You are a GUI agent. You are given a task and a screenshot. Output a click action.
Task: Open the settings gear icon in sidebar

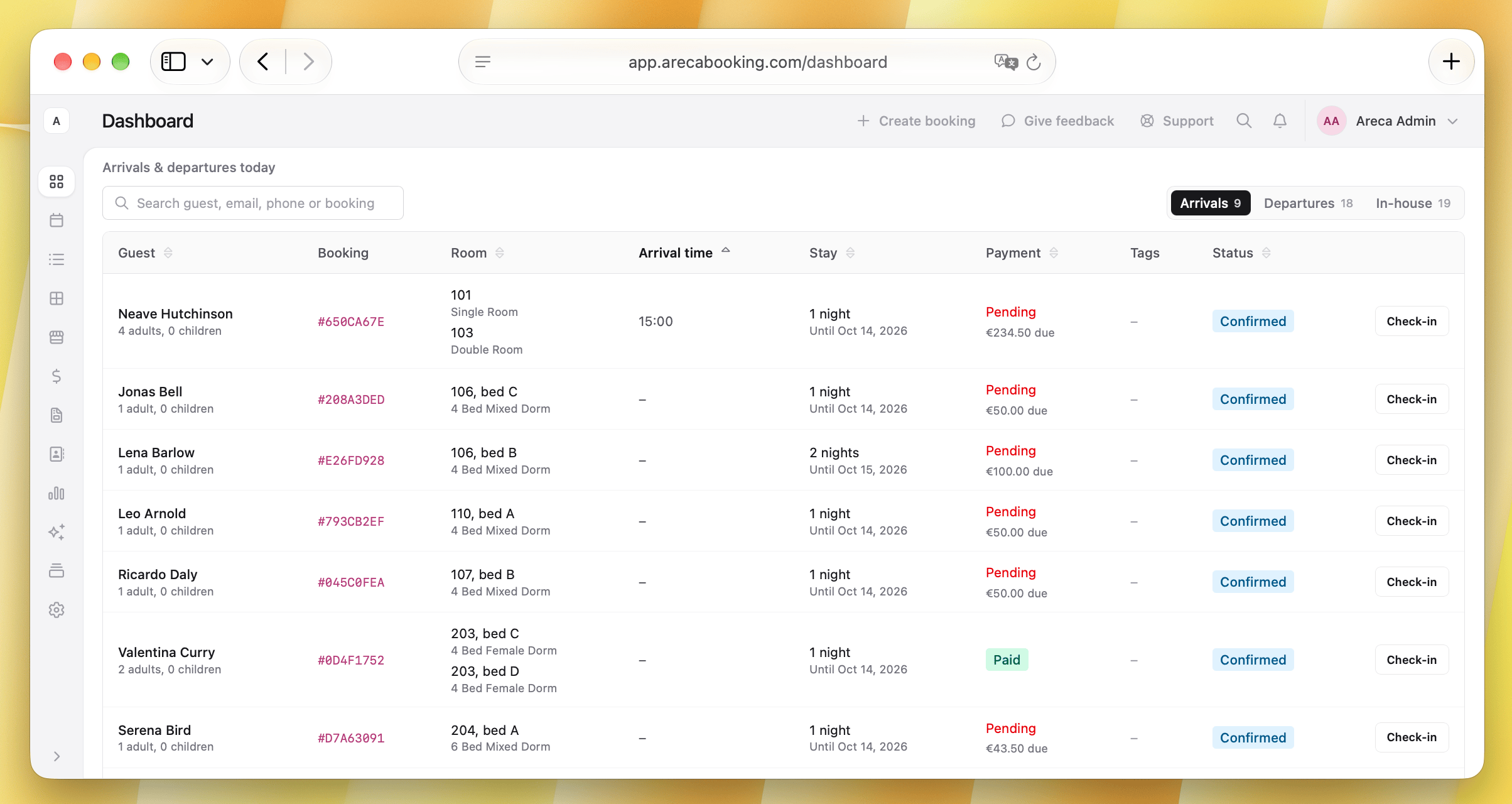[x=57, y=610]
